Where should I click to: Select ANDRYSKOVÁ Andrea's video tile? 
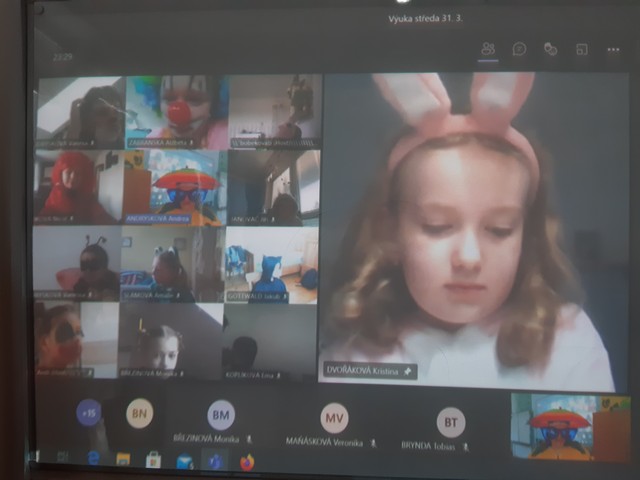pyautogui.click(x=174, y=188)
